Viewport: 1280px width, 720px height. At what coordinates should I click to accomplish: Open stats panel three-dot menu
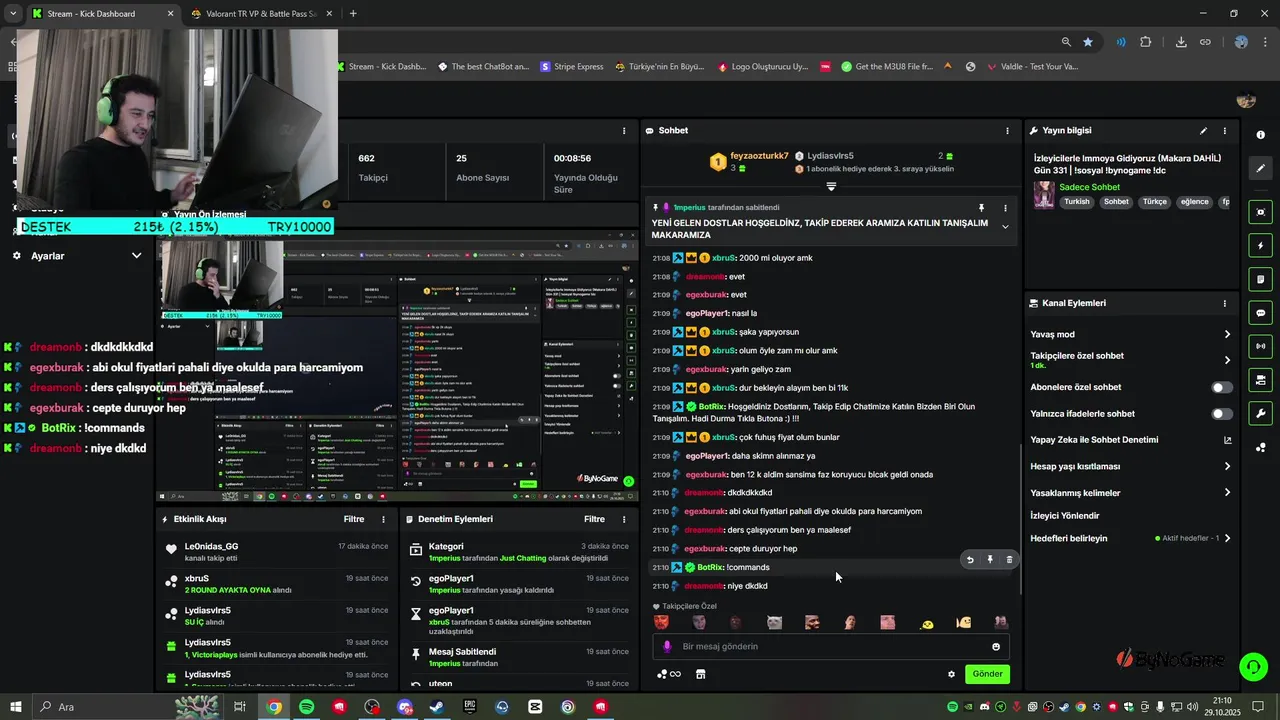624,131
